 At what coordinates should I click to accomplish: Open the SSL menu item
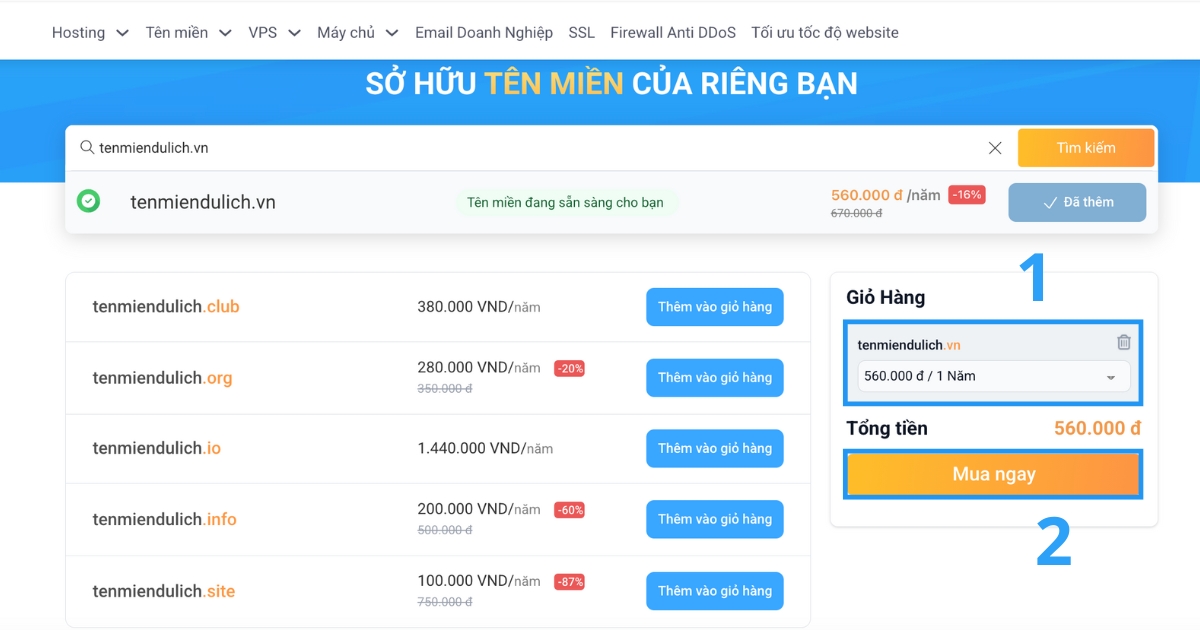click(x=581, y=32)
